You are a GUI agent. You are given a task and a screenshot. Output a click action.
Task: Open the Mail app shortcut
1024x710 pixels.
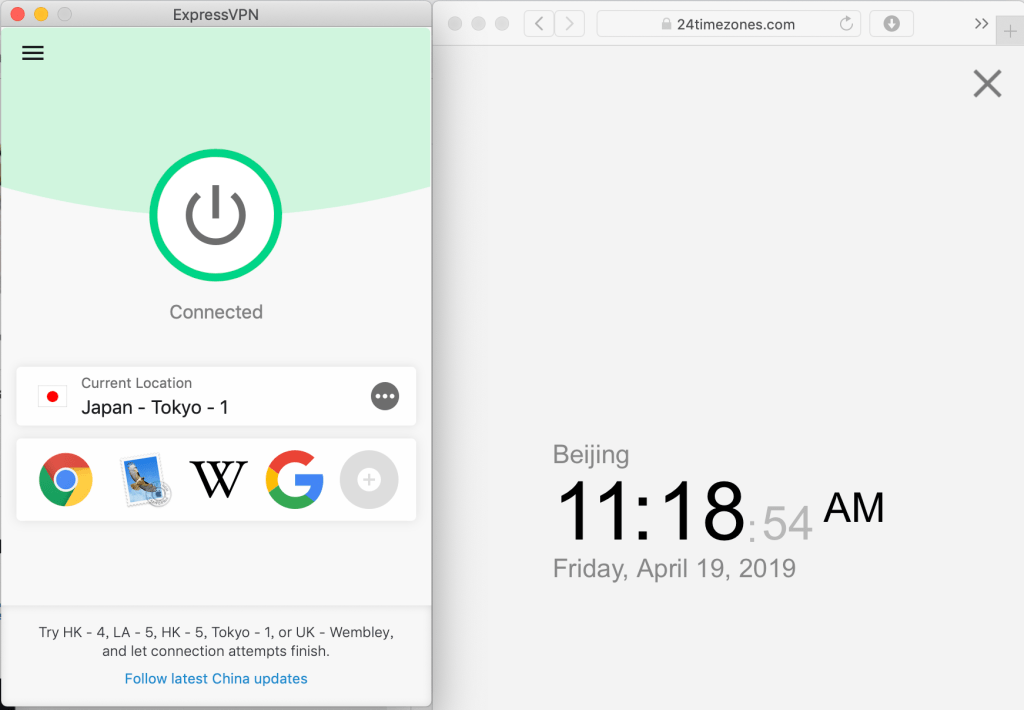click(145, 481)
